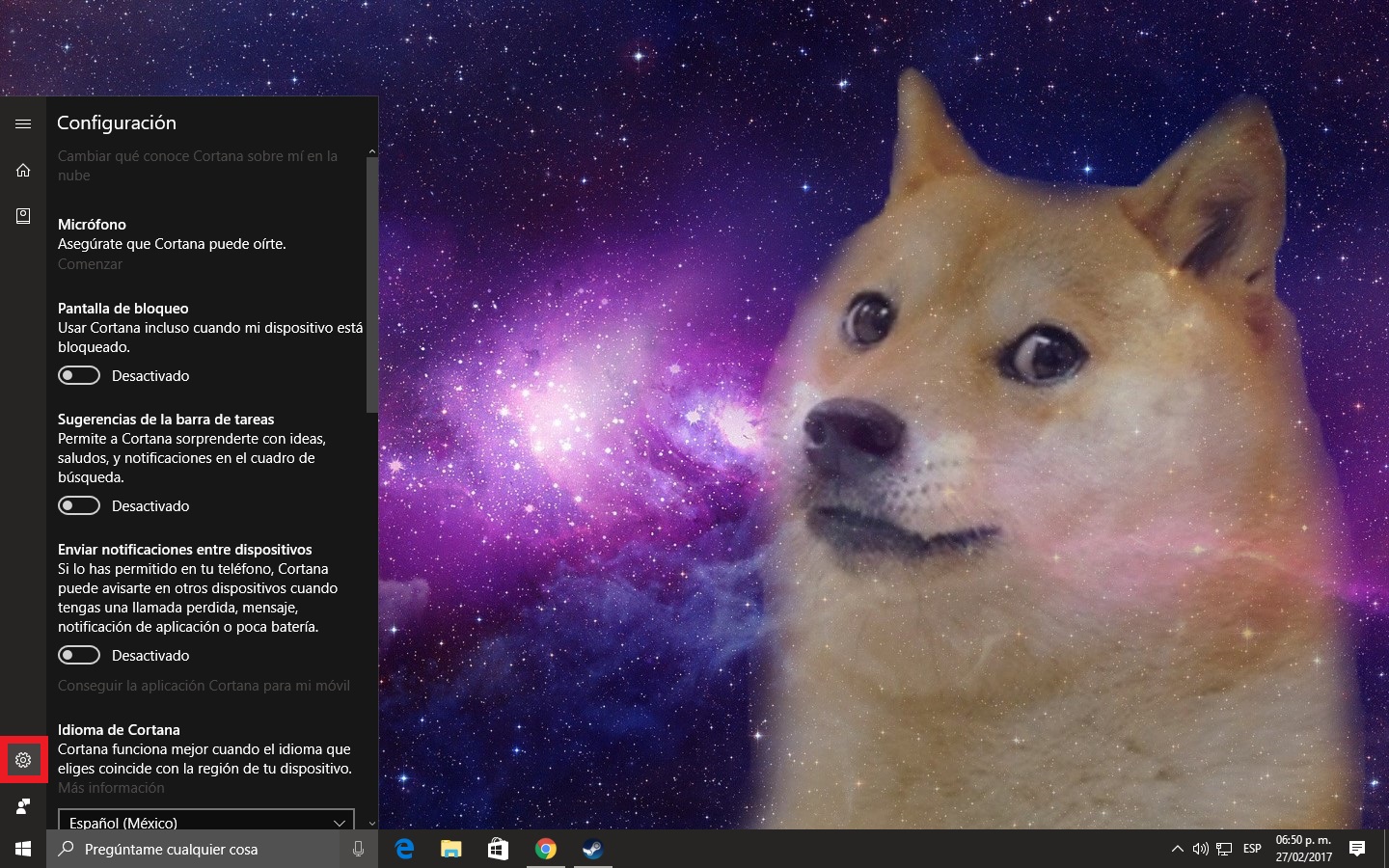Open 'Conseguir la aplicación Cortana para mi móvil'
1389x868 pixels.
[204, 686]
